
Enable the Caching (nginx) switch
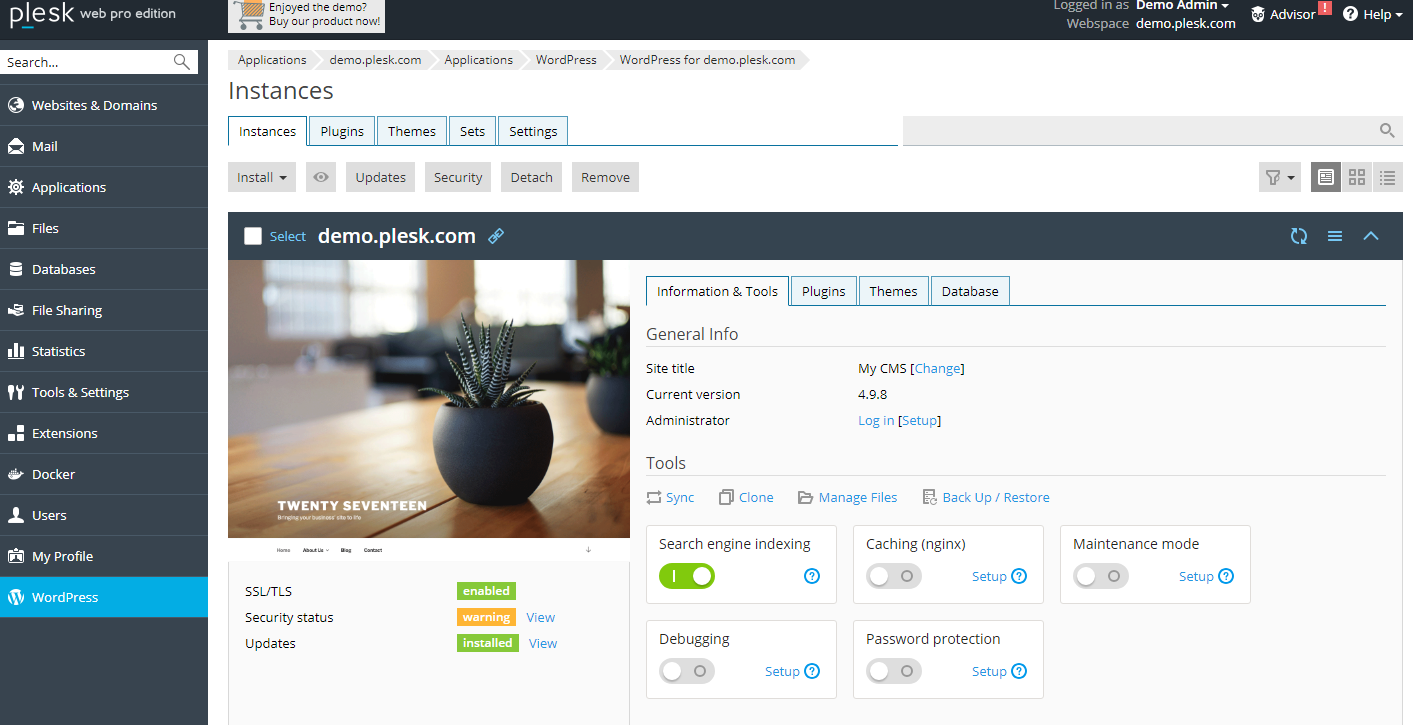click(x=894, y=576)
